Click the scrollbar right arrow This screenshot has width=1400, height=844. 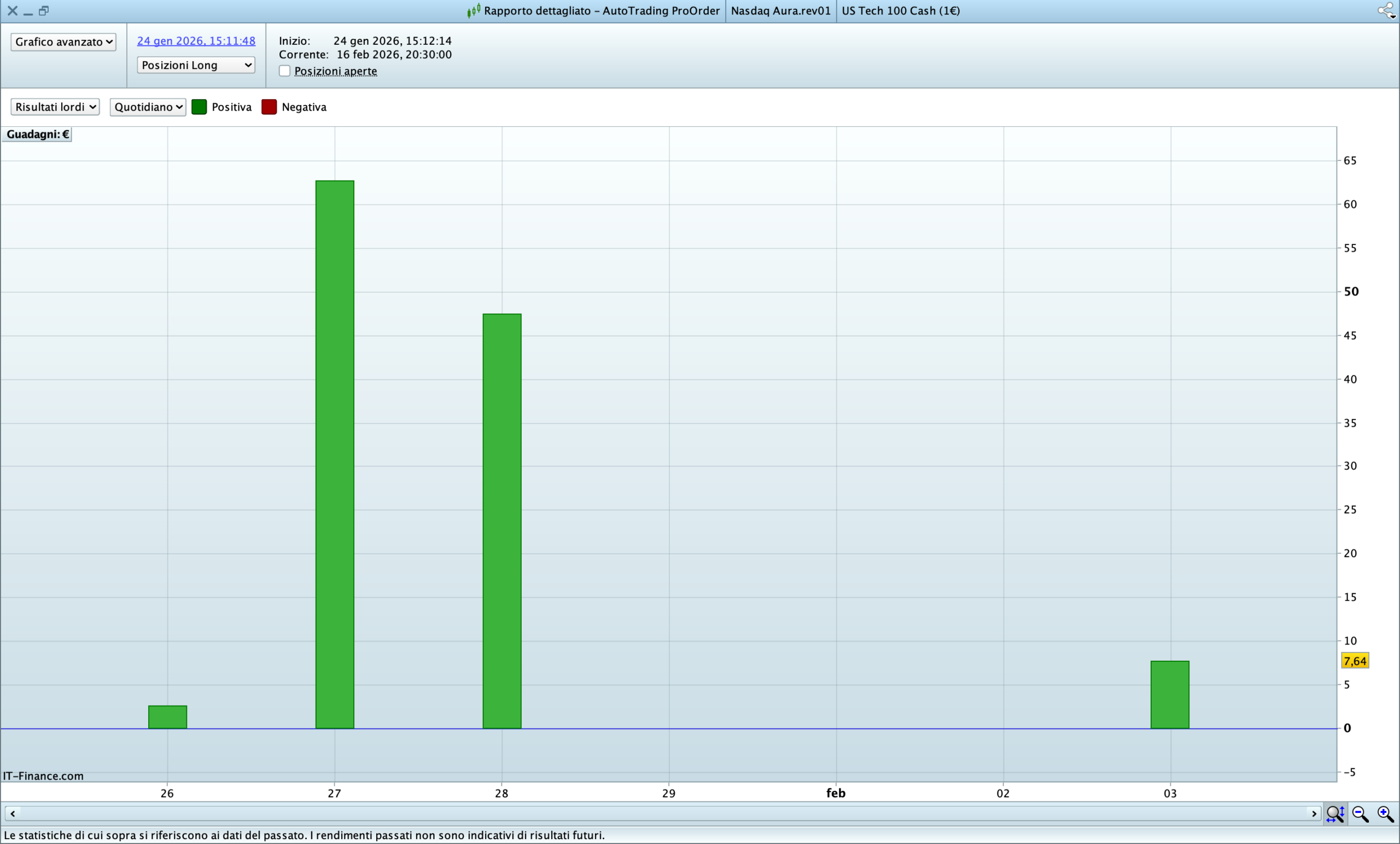click(x=1314, y=814)
